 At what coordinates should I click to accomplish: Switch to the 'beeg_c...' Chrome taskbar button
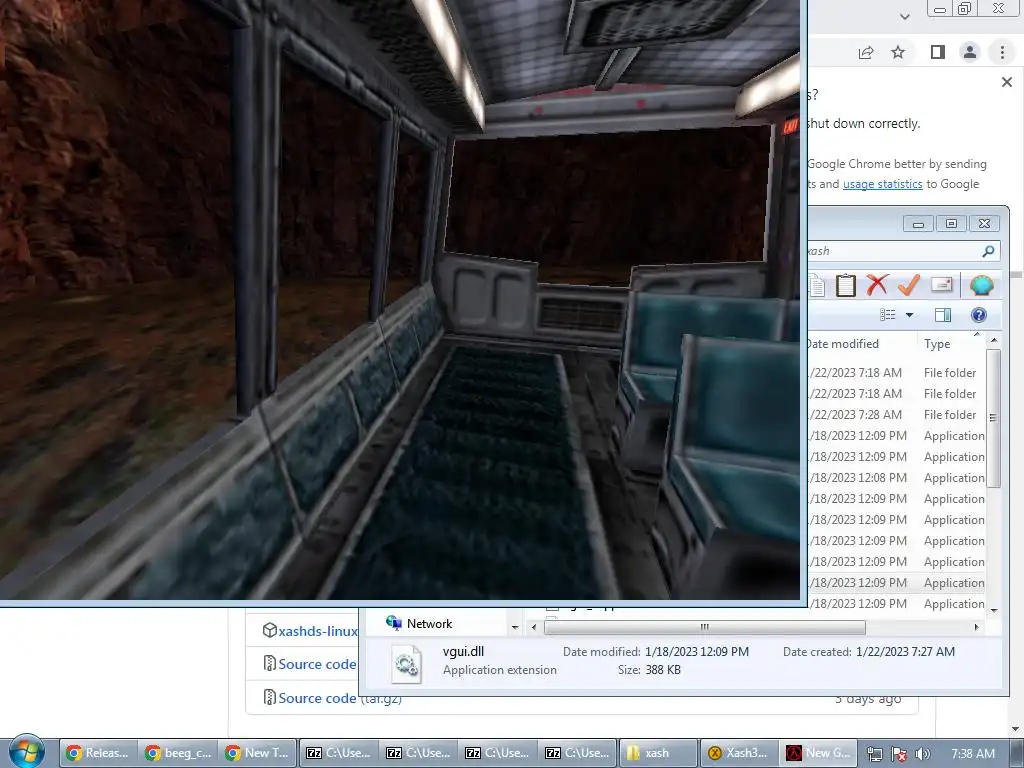coord(178,753)
